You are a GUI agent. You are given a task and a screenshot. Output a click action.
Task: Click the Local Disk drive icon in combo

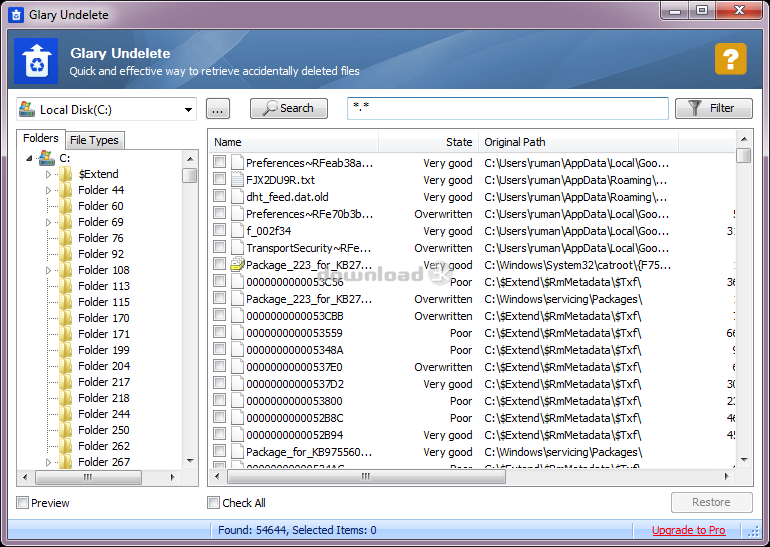(27, 109)
